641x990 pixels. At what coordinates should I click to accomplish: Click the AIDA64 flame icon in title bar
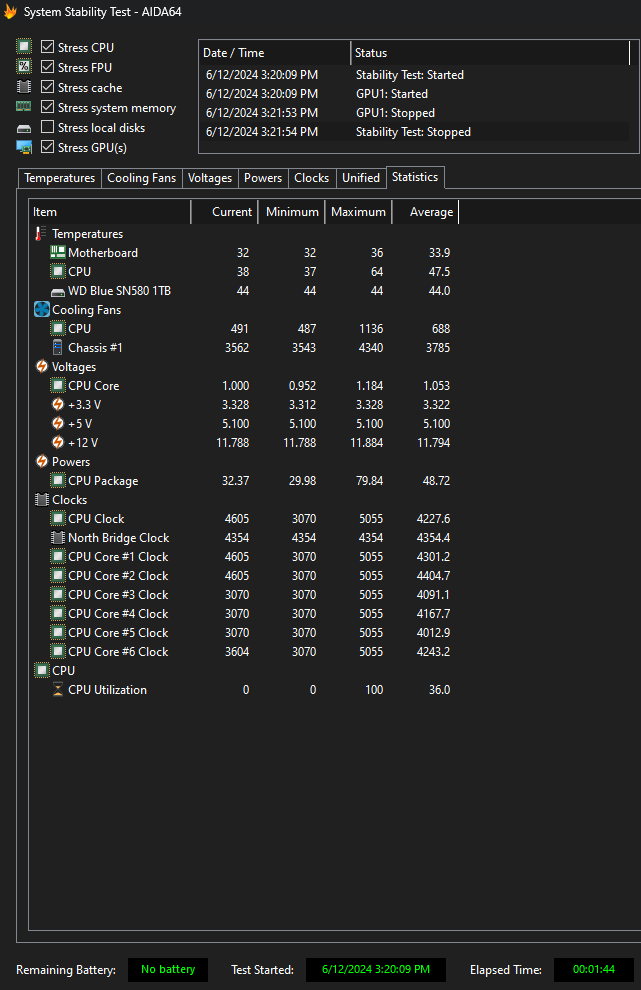pyautogui.click(x=11, y=11)
